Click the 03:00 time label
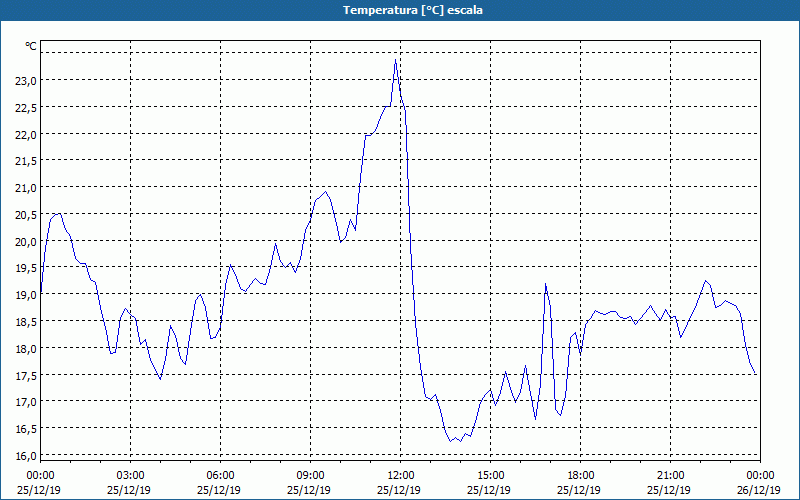 tap(131, 476)
